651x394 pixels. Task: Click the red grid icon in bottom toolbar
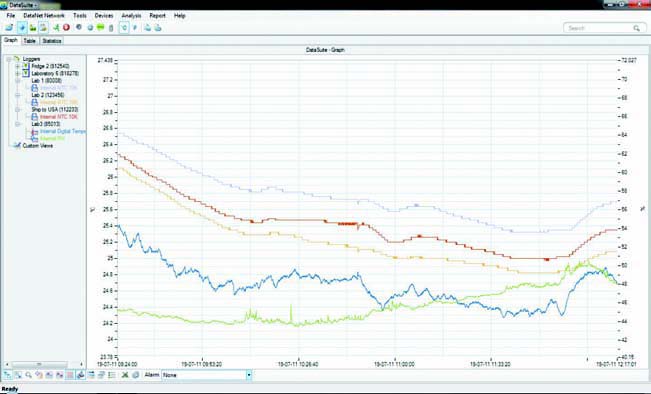70,375
